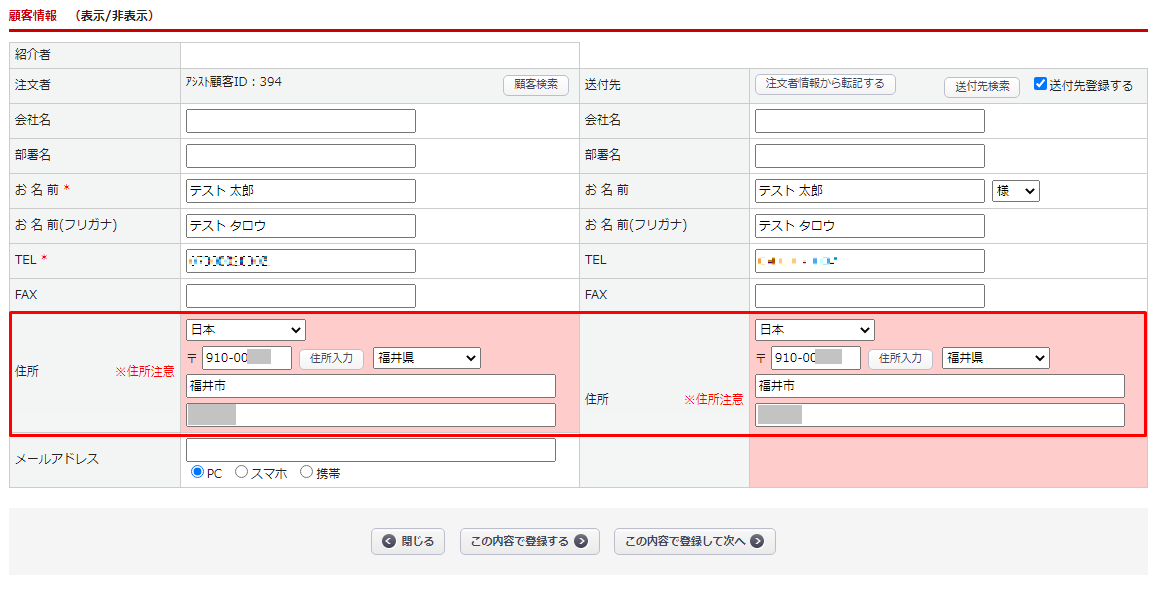This screenshot has height=591, width=1161.
Task: Click the メールアドレス input field
Action: pos(370,450)
